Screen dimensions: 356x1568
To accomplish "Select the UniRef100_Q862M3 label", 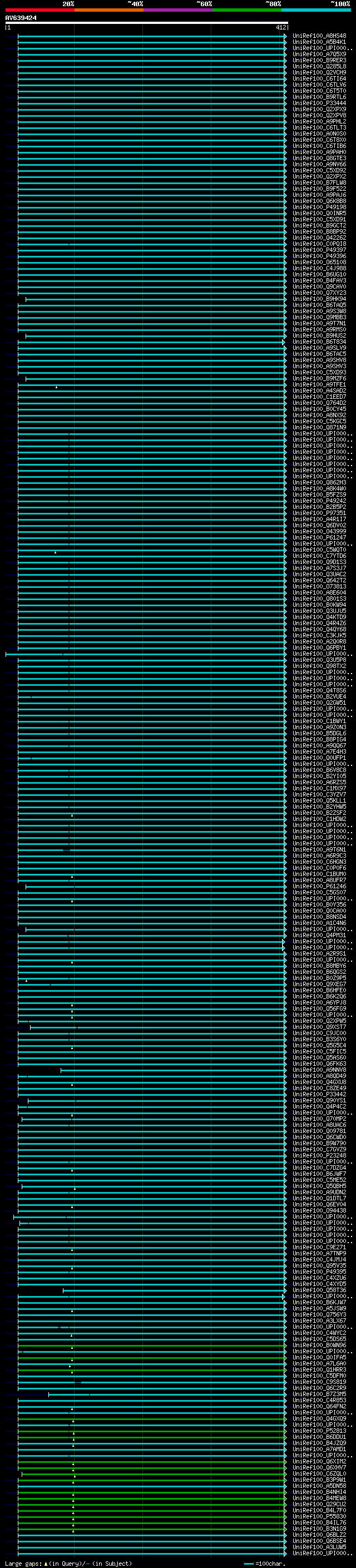I will [x=319, y=483].
